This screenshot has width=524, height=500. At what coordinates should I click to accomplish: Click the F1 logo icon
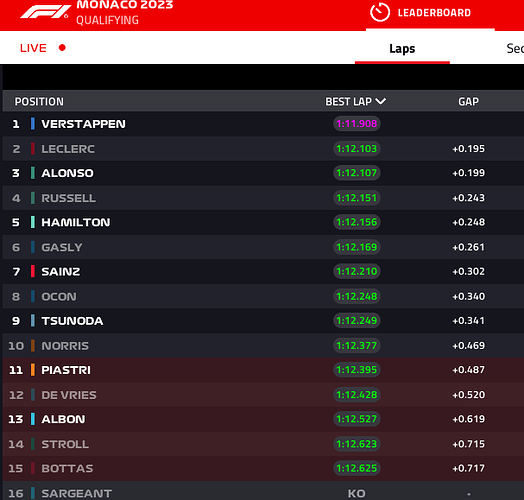tap(44, 12)
